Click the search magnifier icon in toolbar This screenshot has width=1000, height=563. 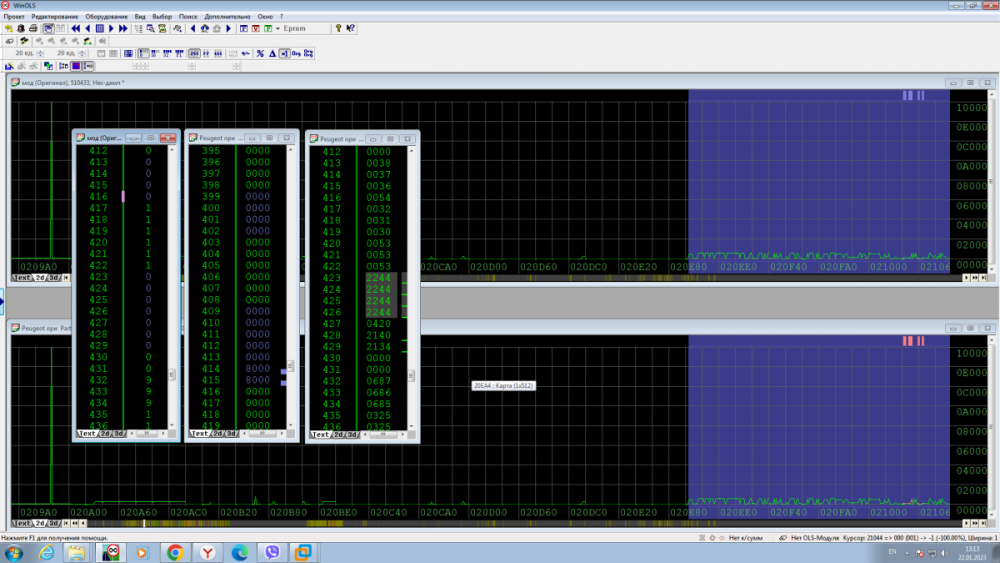(151, 28)
